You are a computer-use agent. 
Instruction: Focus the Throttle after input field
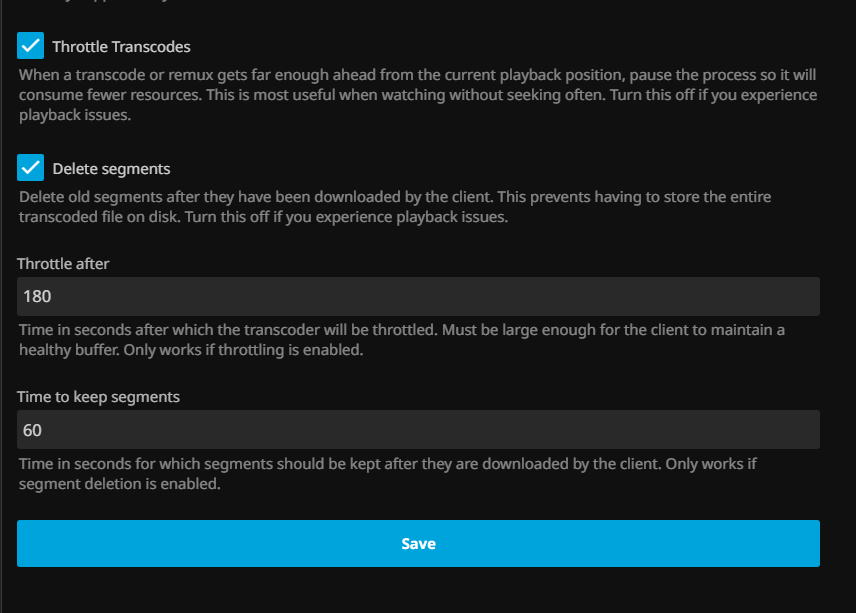[x=418, y=297]
